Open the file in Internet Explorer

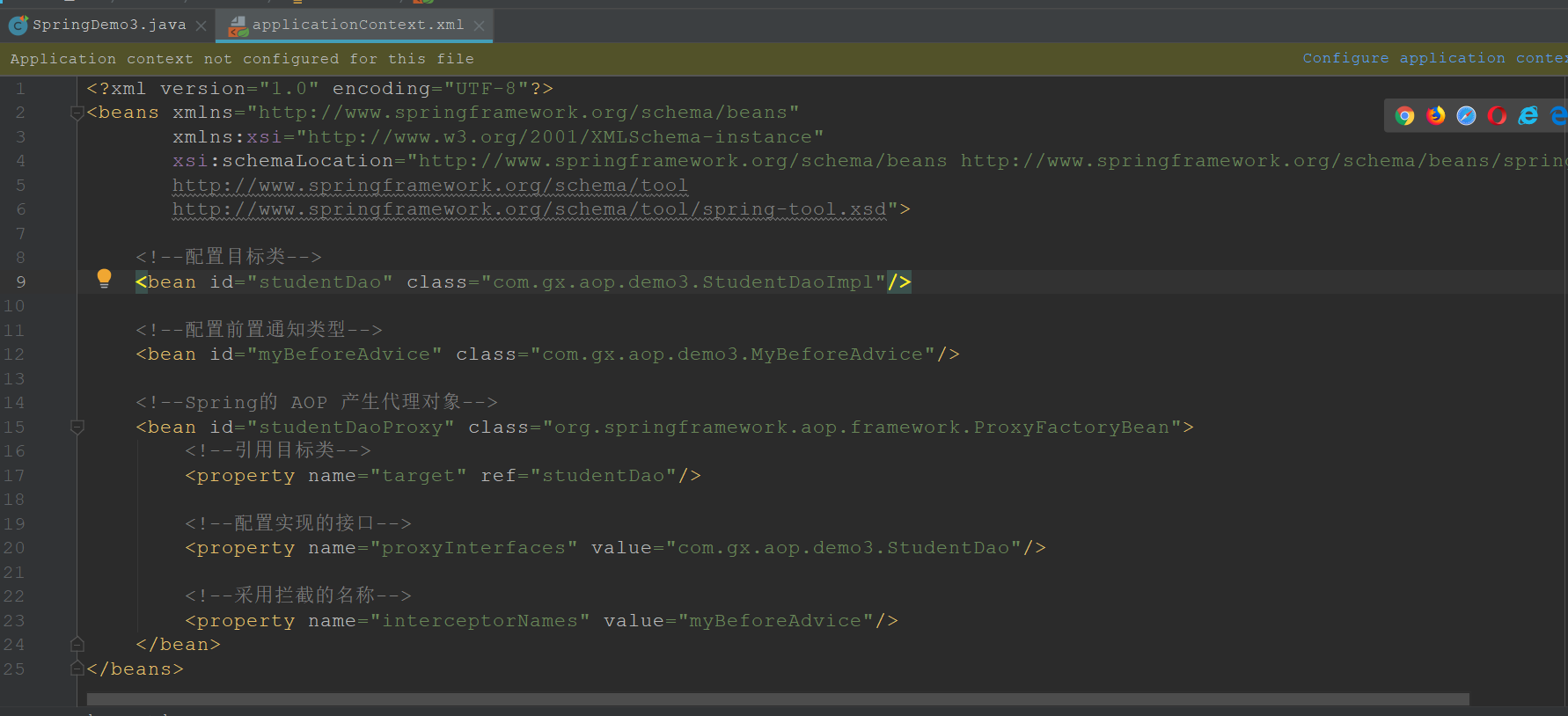(x=1528, y=115)
